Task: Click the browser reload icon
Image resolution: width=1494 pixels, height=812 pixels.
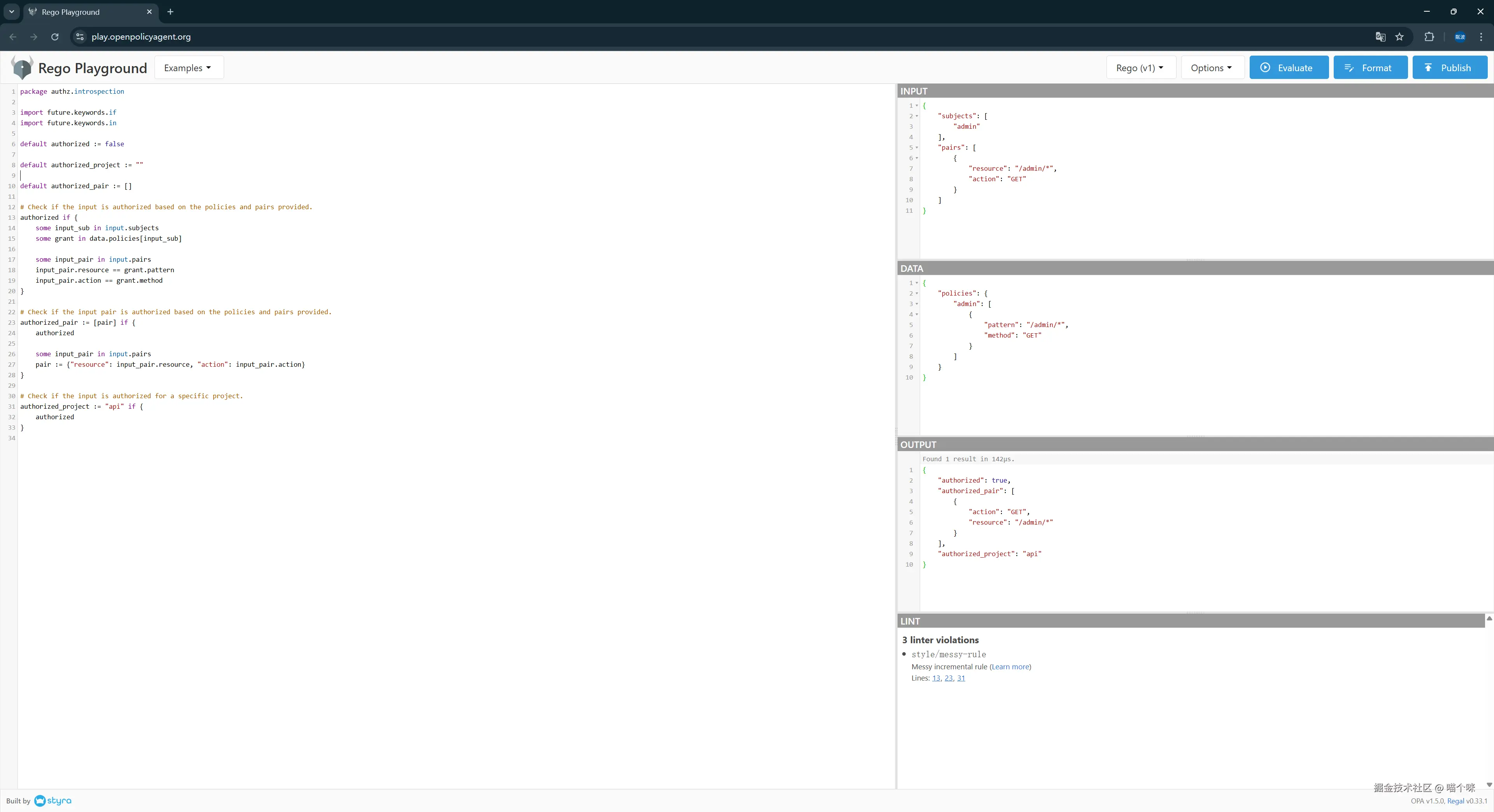Action: point(54,37)
